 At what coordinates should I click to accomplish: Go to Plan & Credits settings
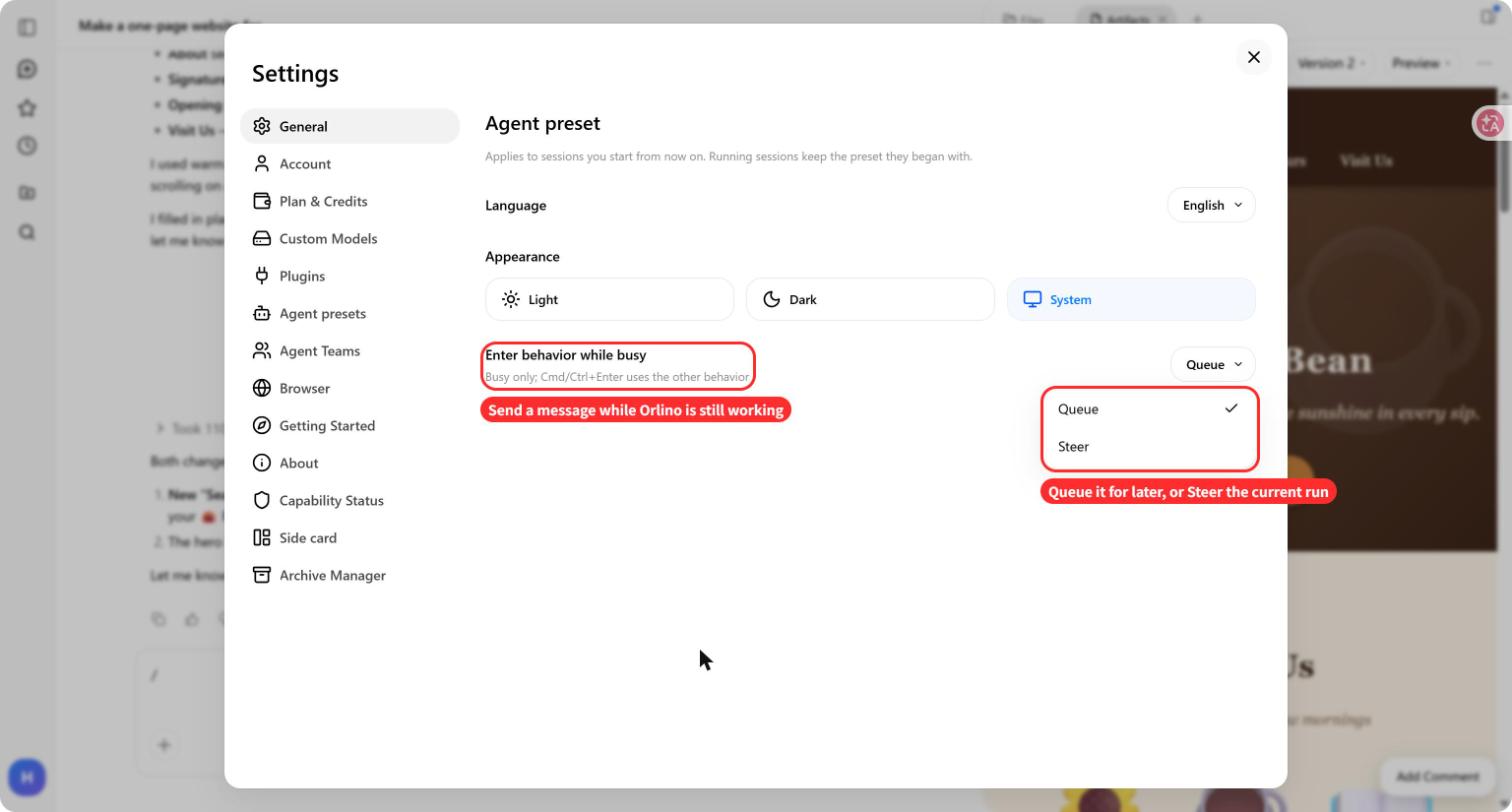pyautogui.click(x=349, y=201)
